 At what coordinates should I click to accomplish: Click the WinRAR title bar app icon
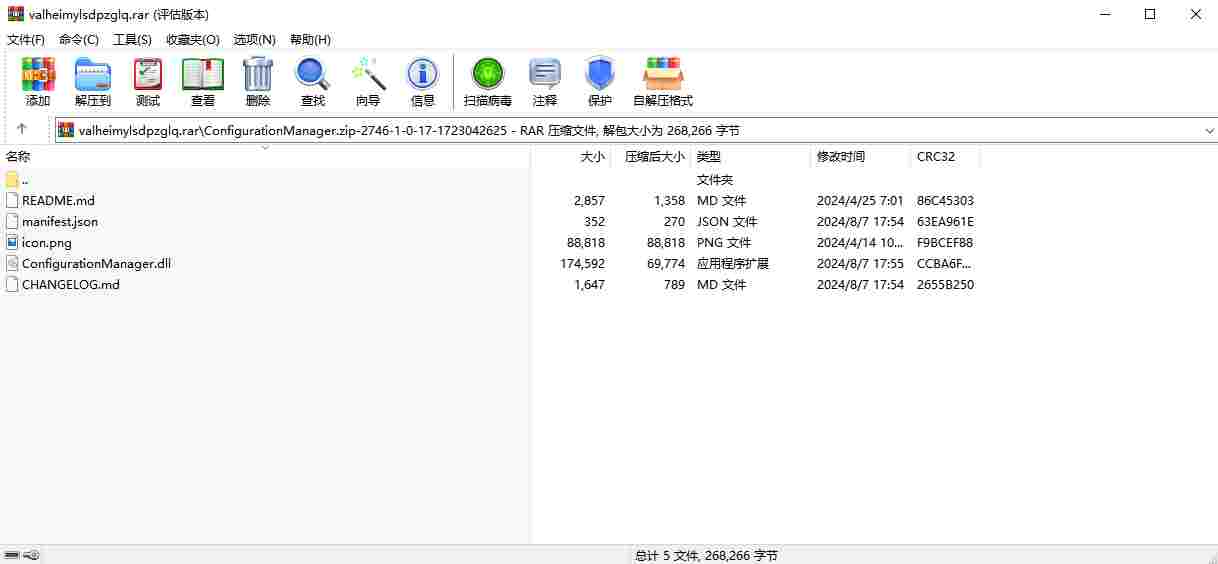pyautogui.click(x=15, y=14)
